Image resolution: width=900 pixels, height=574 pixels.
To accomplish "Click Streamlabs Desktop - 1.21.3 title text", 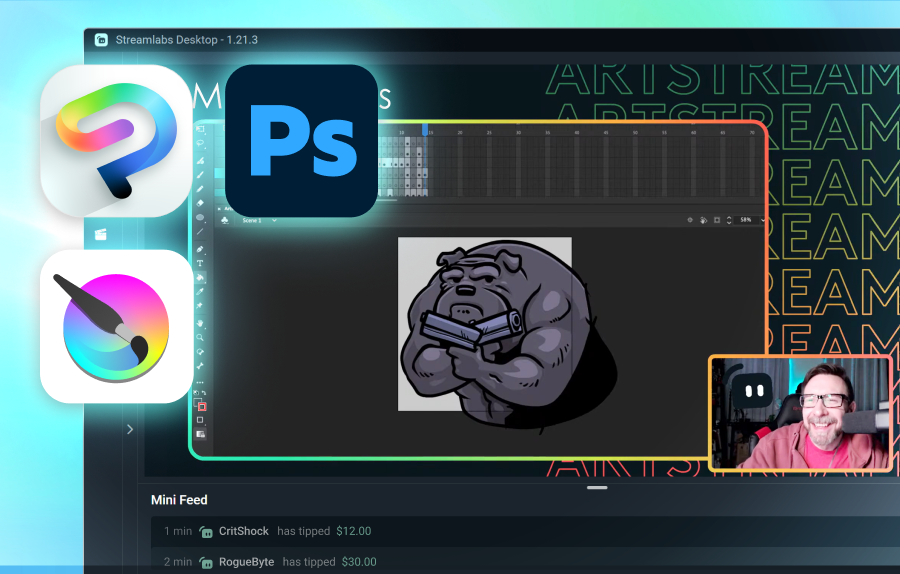I will [x=187, y=40].
